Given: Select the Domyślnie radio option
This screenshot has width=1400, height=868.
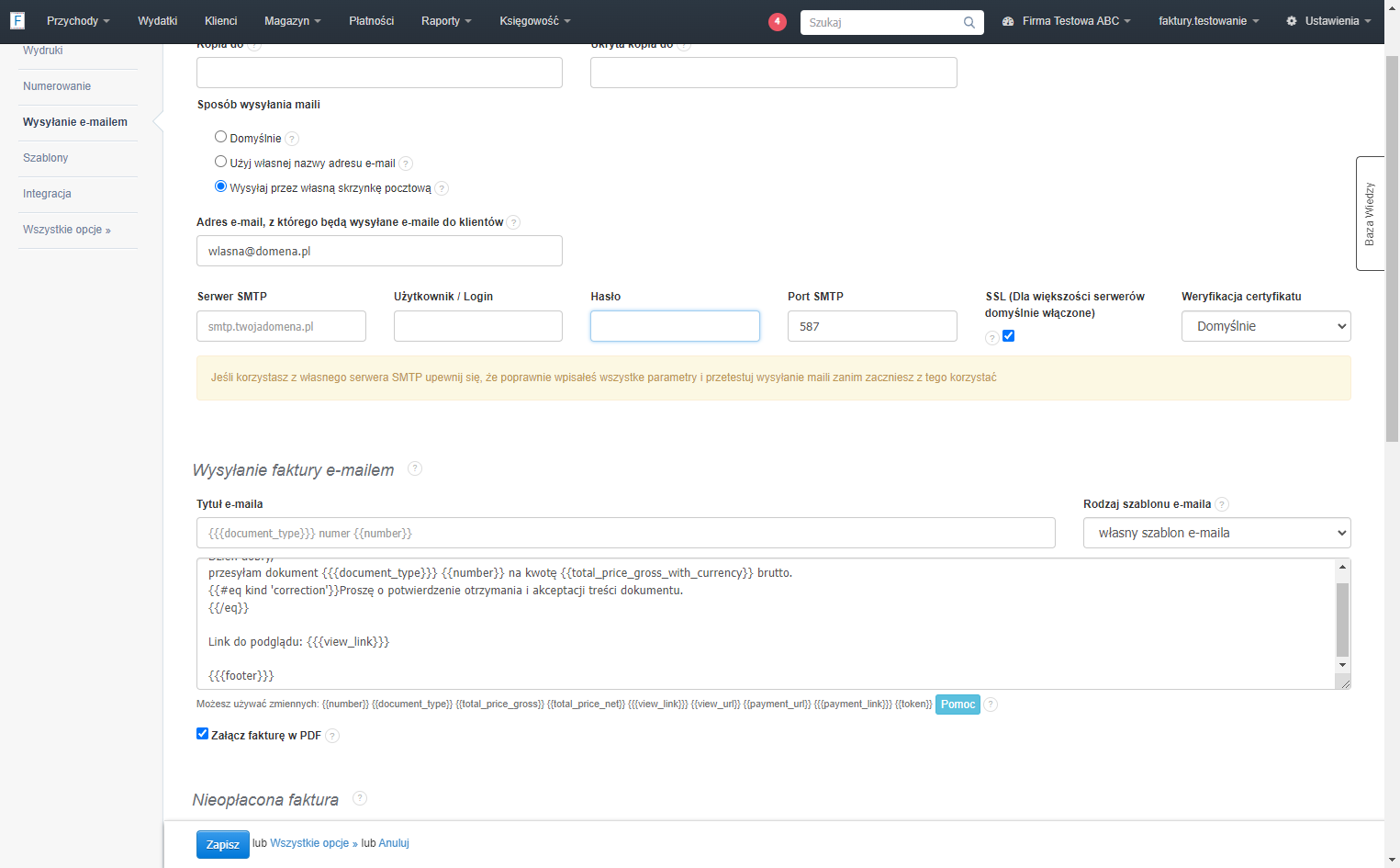Looking at the screenshot, I should coord(220,137).
